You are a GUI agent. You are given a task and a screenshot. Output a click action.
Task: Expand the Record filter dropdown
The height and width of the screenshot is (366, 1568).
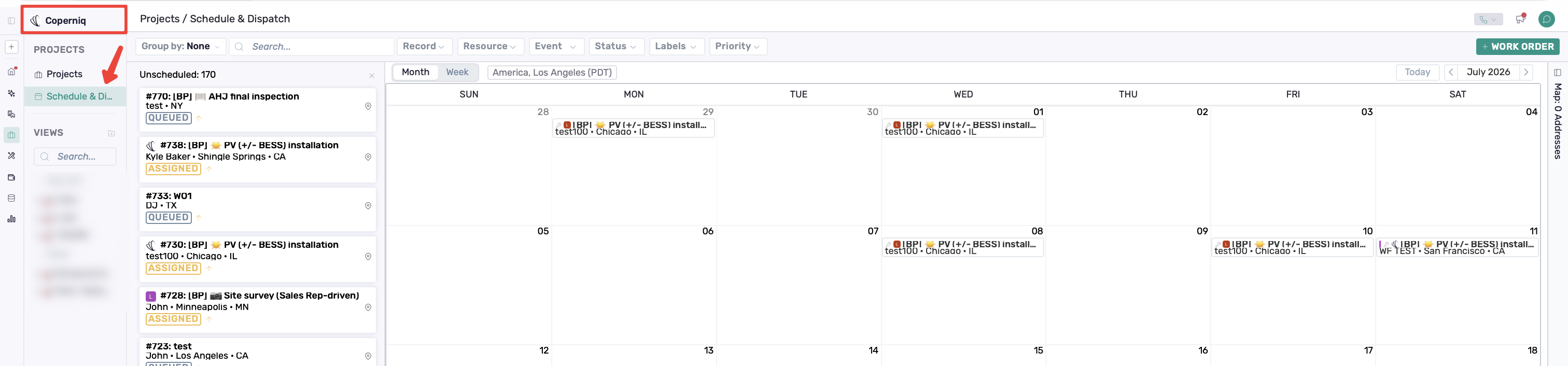click(x=424, y=46)
